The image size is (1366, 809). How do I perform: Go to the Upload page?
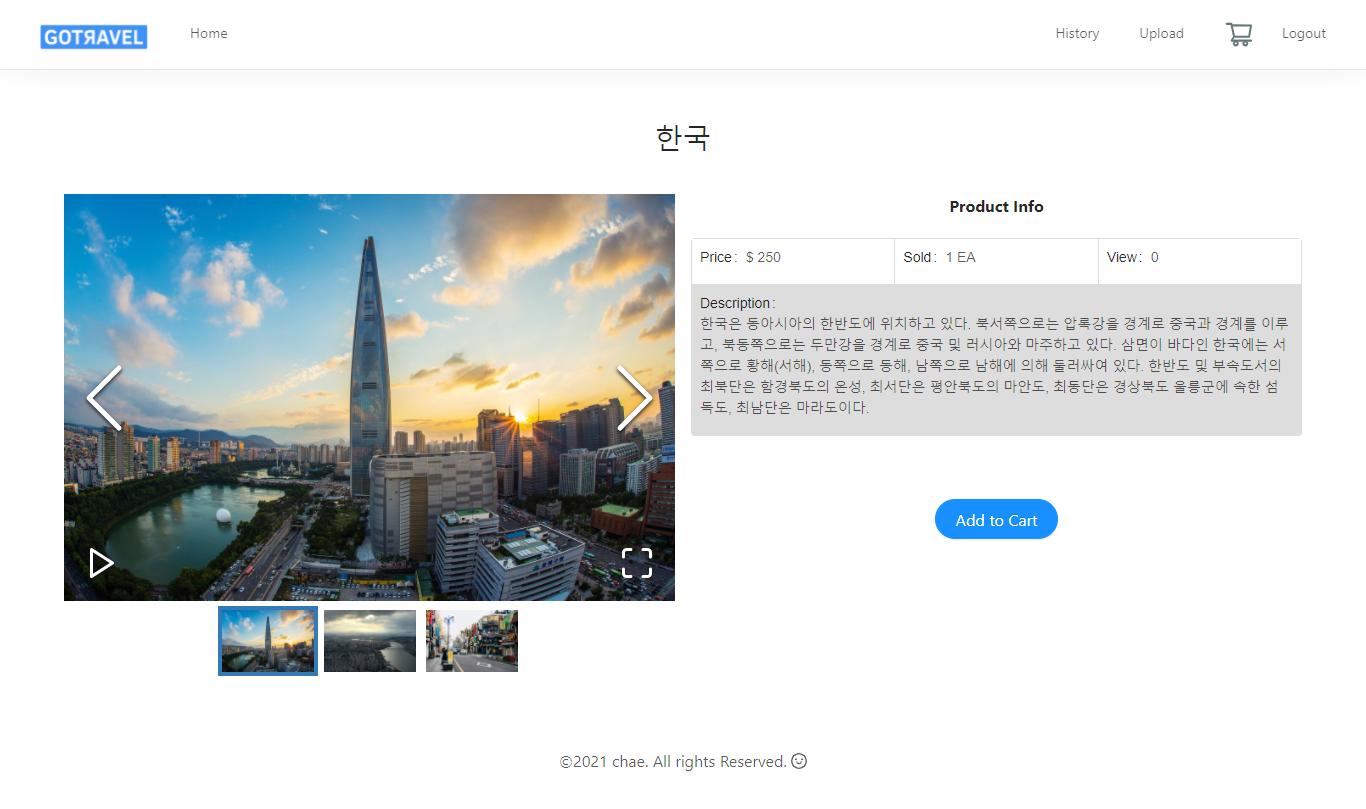click(1161, 33)
